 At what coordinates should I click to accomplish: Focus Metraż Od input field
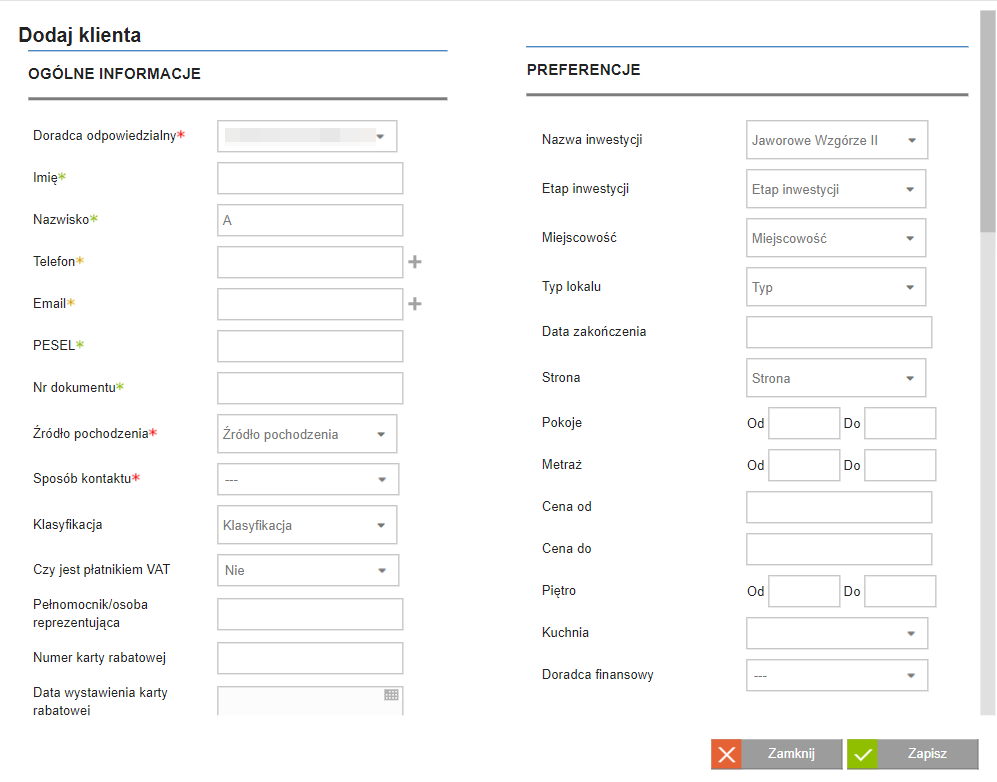point(804,465)
